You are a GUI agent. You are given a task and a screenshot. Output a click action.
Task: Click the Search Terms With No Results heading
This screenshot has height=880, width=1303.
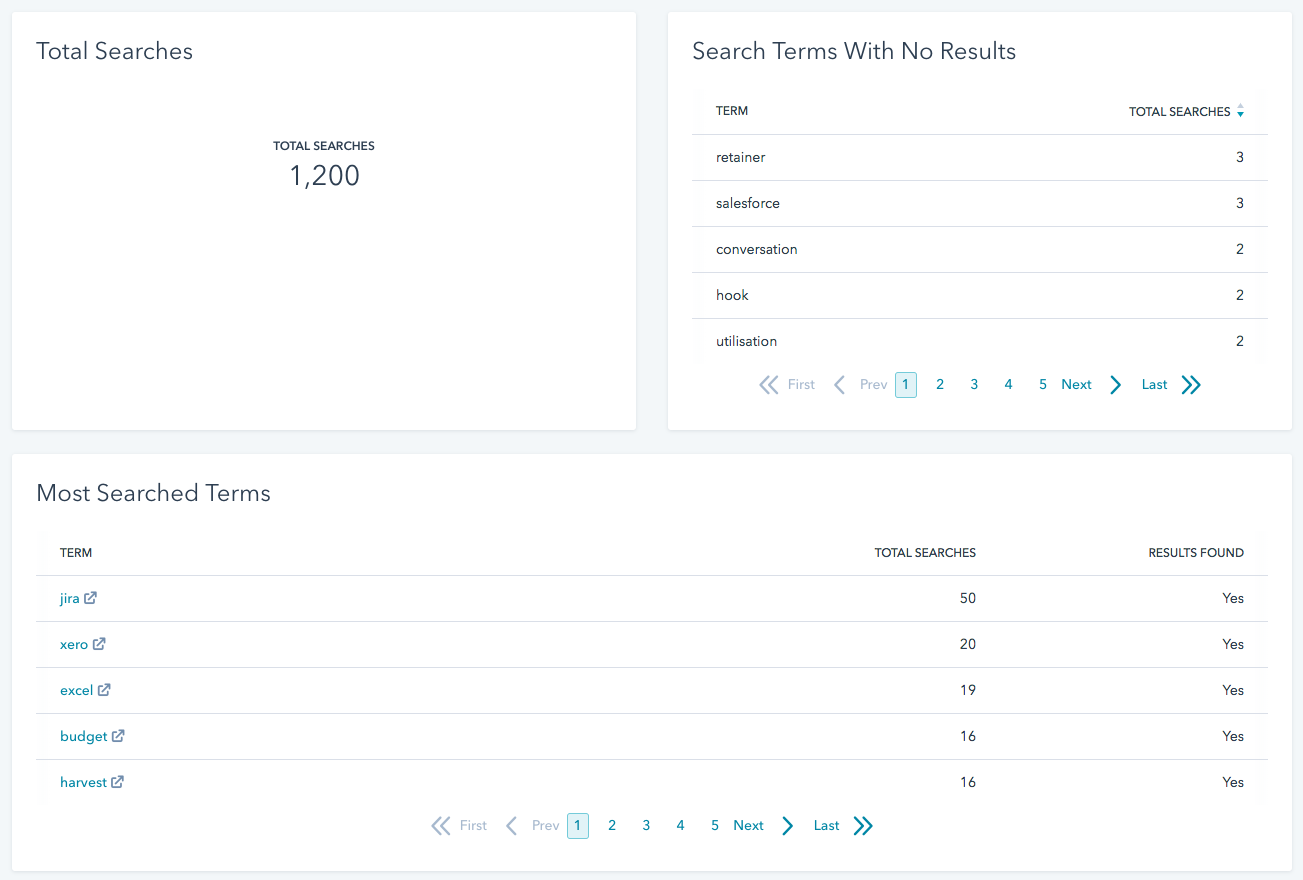point(854,51)
